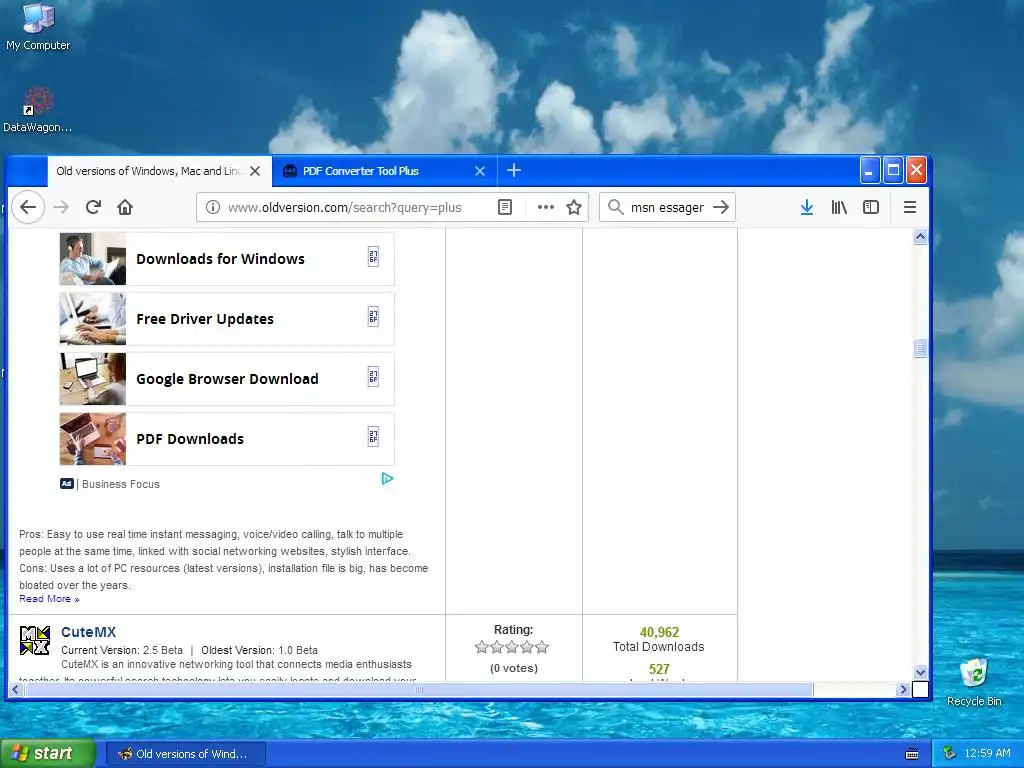Select the My Computer desktop icon

tap(38, 27)
